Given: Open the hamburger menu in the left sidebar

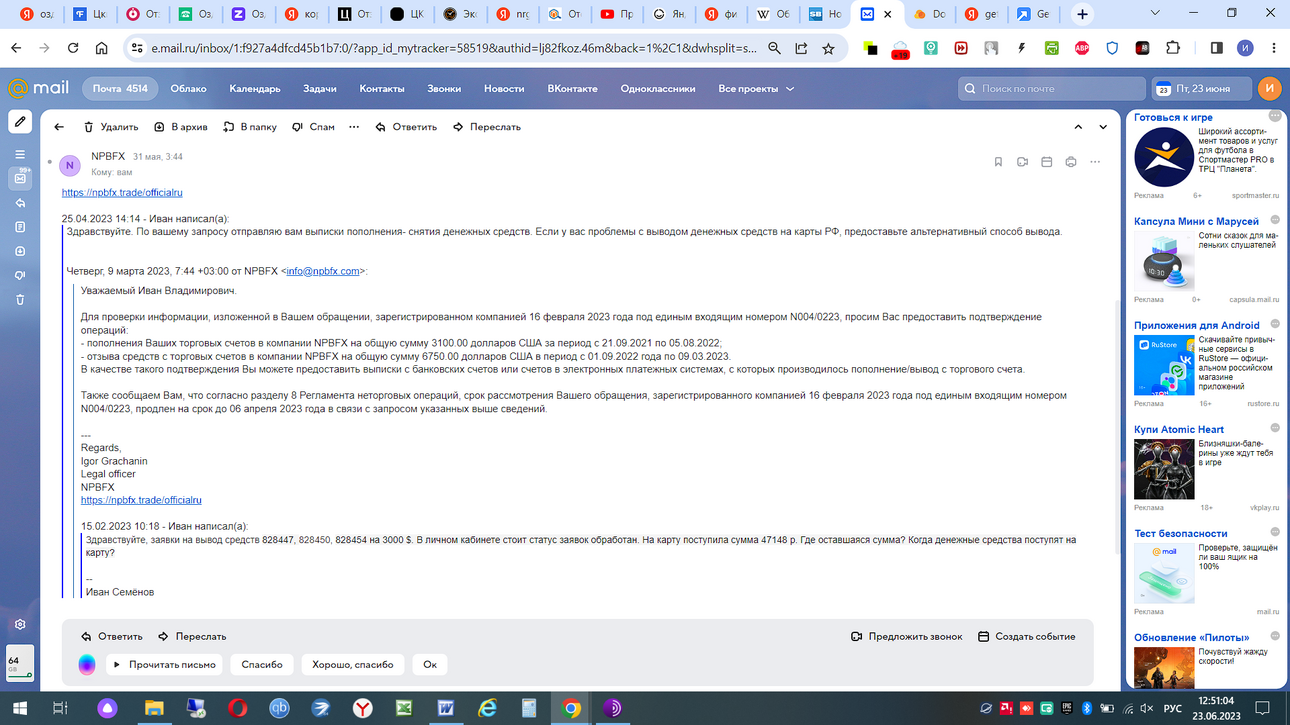Looking at the screenshot, I should (x=20, y=154).
